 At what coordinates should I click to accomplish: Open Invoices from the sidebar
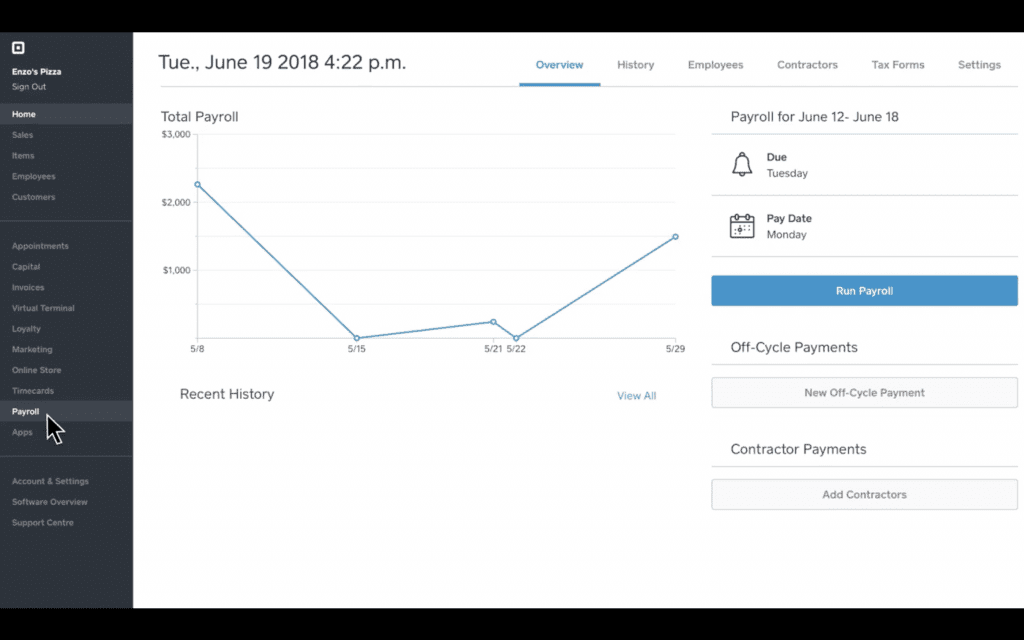point(28,287)
